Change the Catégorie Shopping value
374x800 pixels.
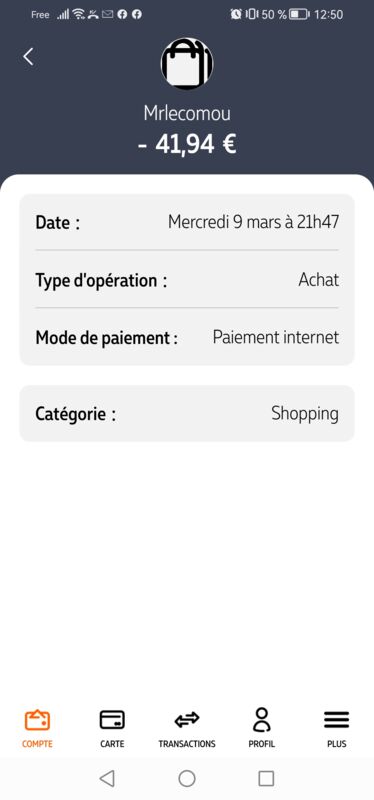[305, 414]
